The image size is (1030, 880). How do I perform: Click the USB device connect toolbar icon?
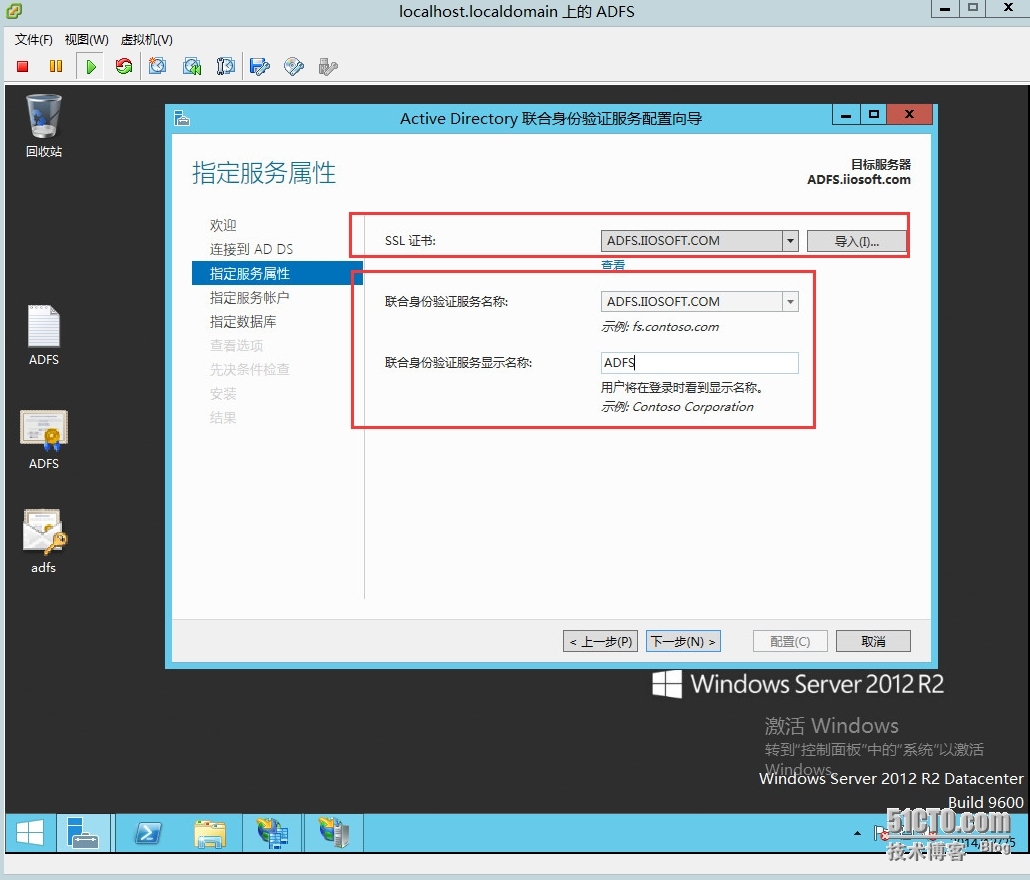328,66
